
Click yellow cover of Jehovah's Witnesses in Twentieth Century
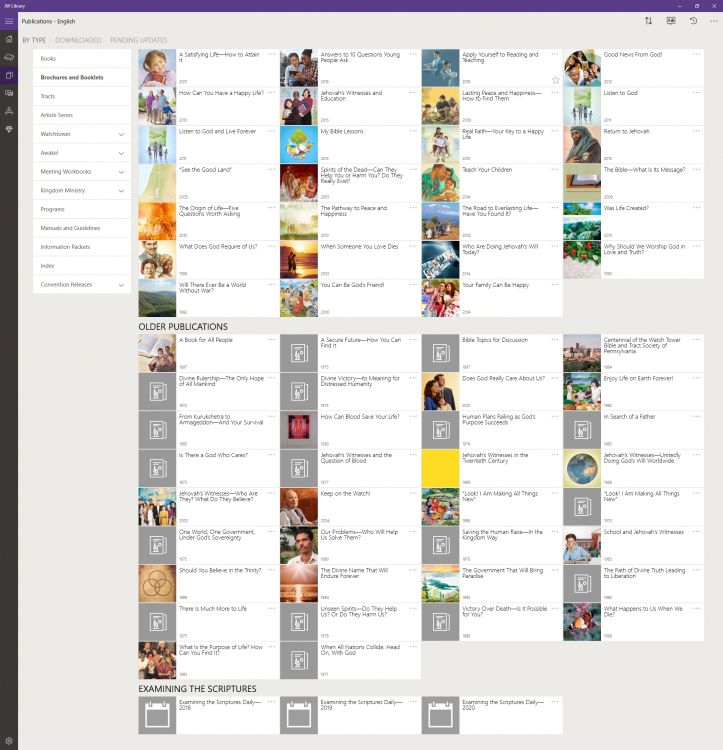[x=440, y=468]
